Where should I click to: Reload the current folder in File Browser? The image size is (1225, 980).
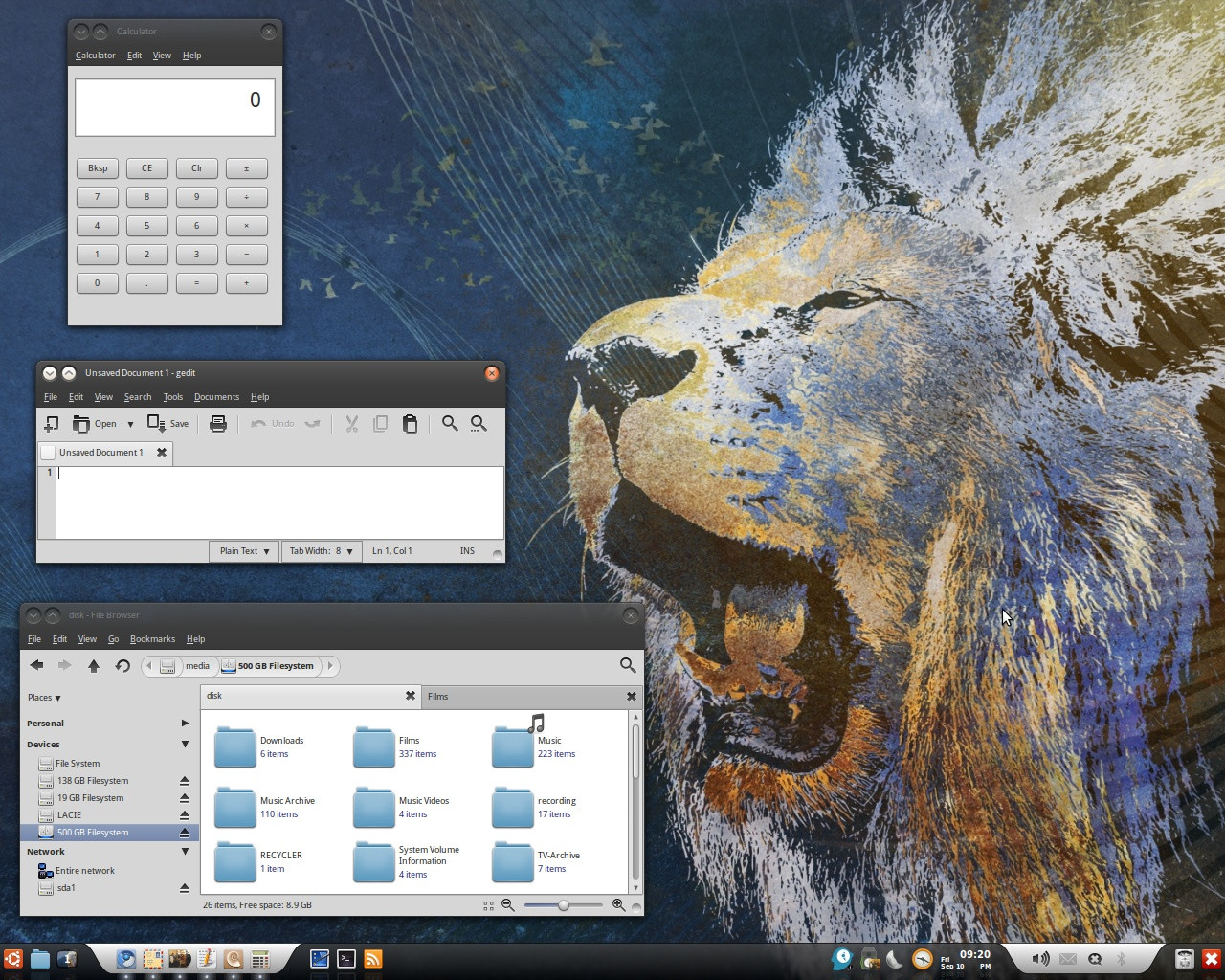point(122,666)
